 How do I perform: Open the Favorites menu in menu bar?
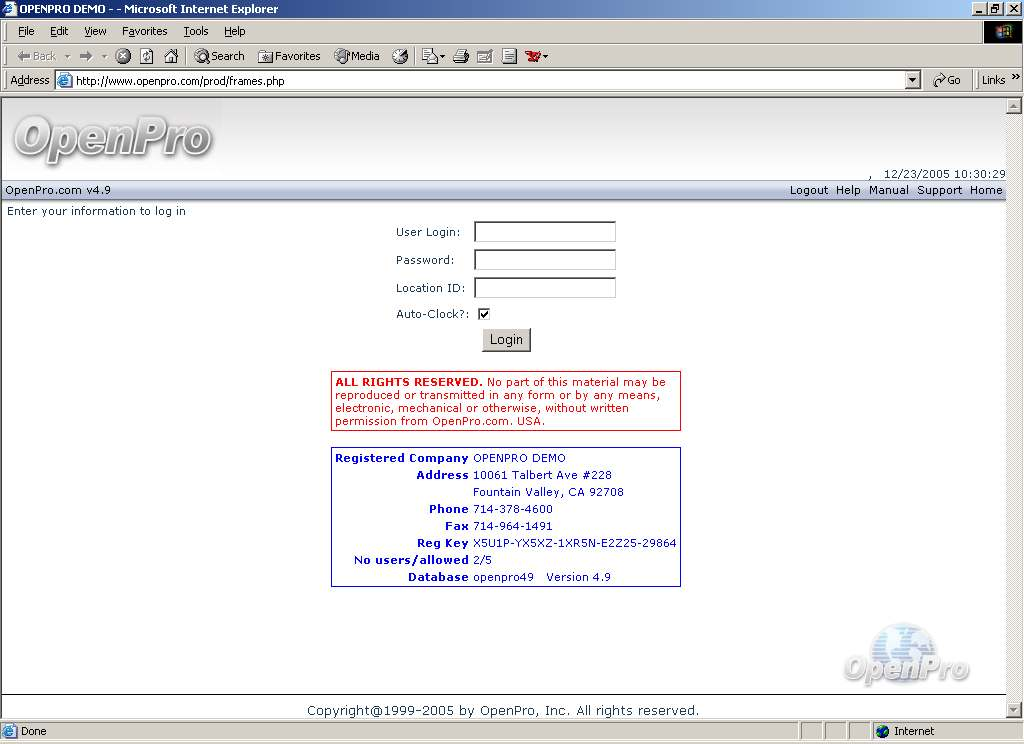145,31
